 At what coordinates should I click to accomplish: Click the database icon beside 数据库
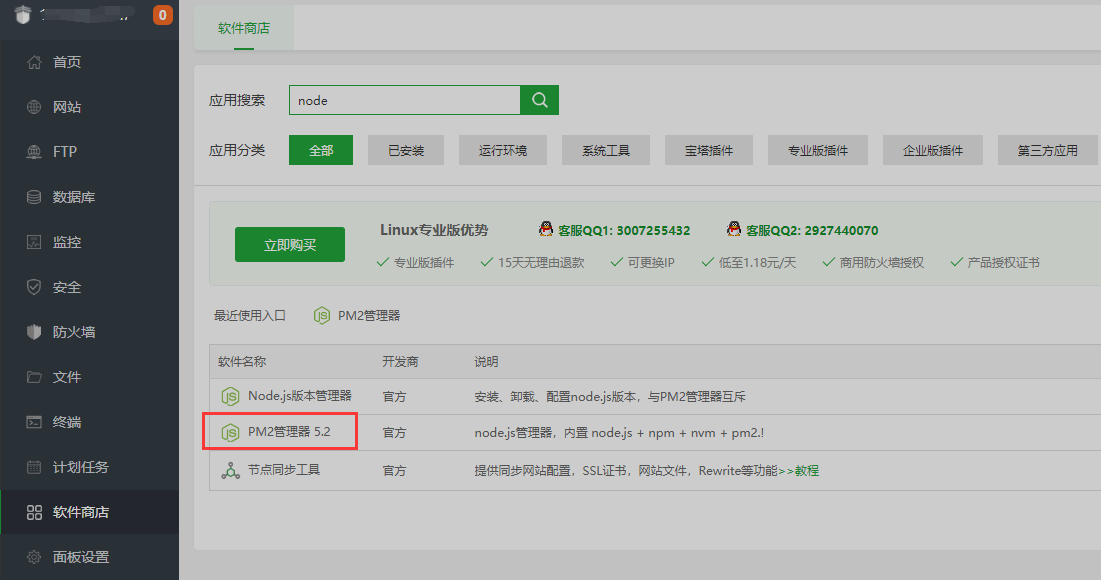[x=34, y=197]
